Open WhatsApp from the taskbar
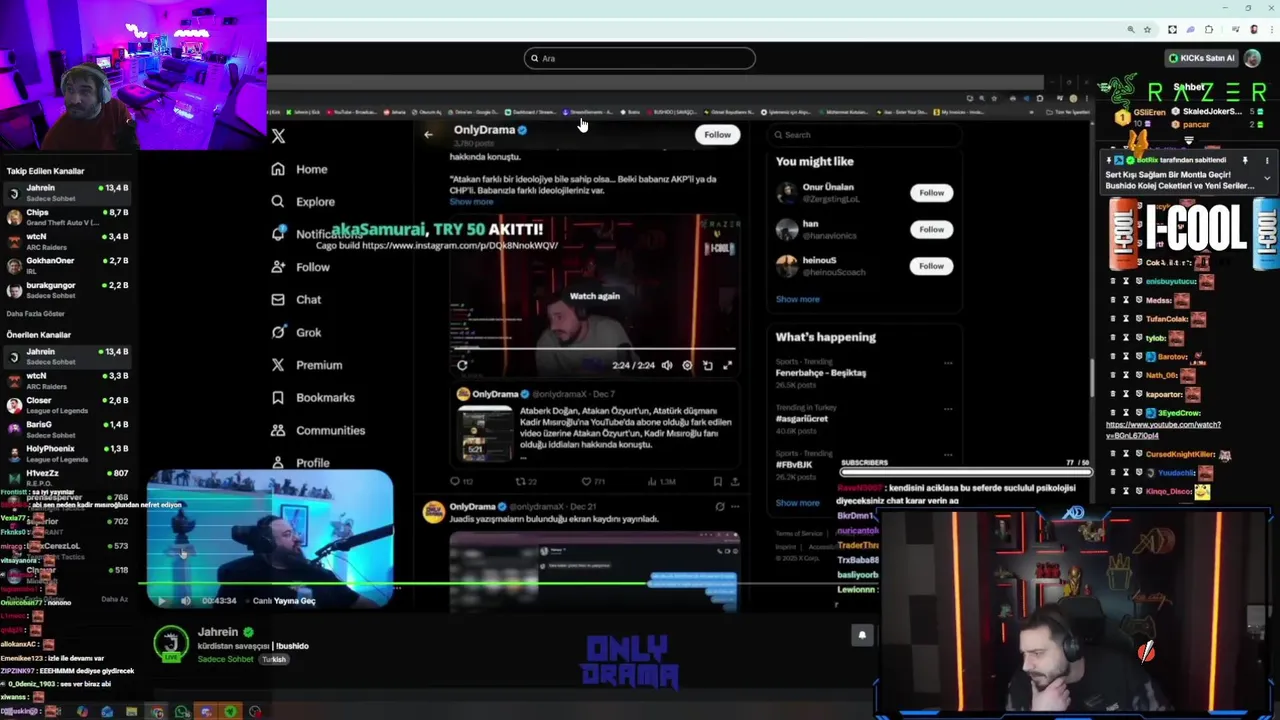Screen dimensions: 1280x720 coord(182,712)
